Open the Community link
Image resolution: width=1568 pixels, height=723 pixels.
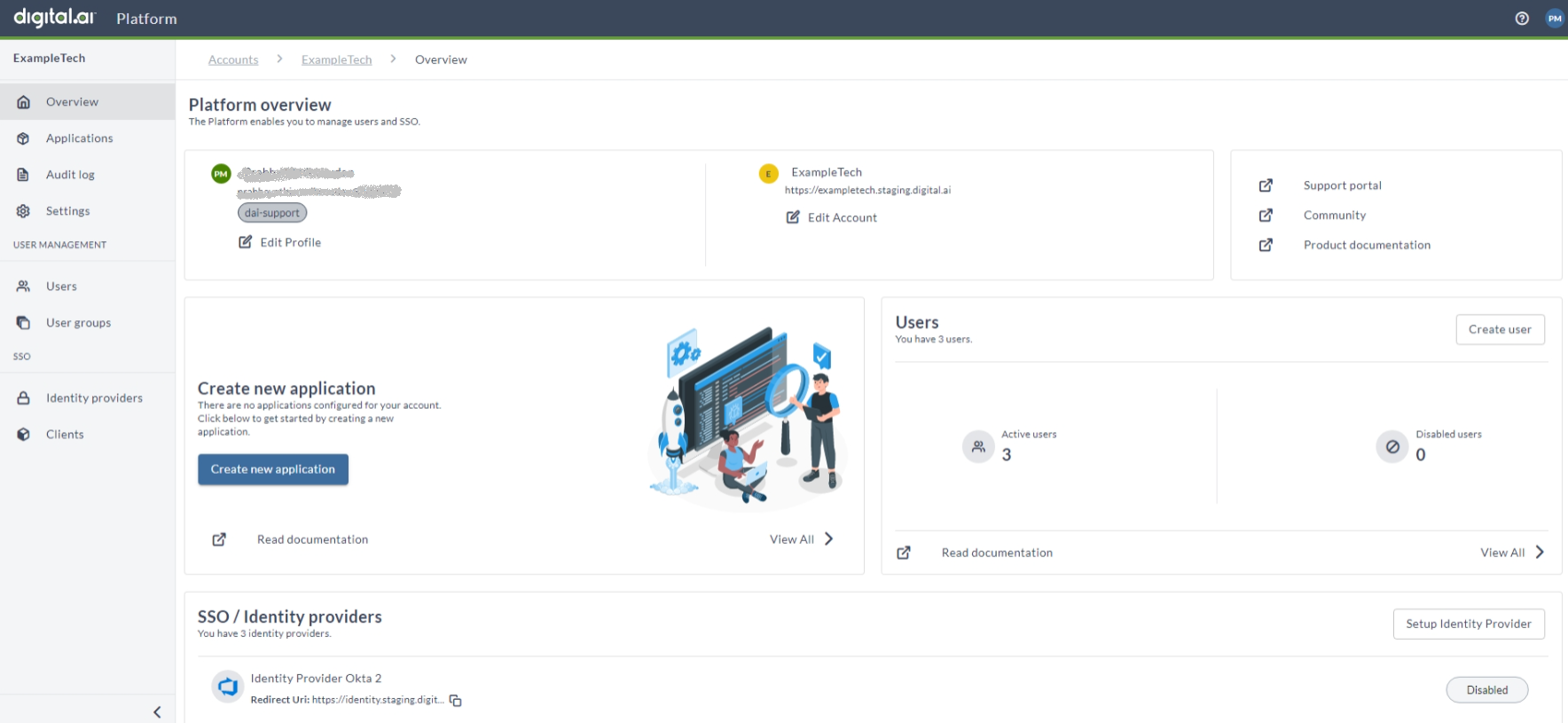click(1335, 216)
